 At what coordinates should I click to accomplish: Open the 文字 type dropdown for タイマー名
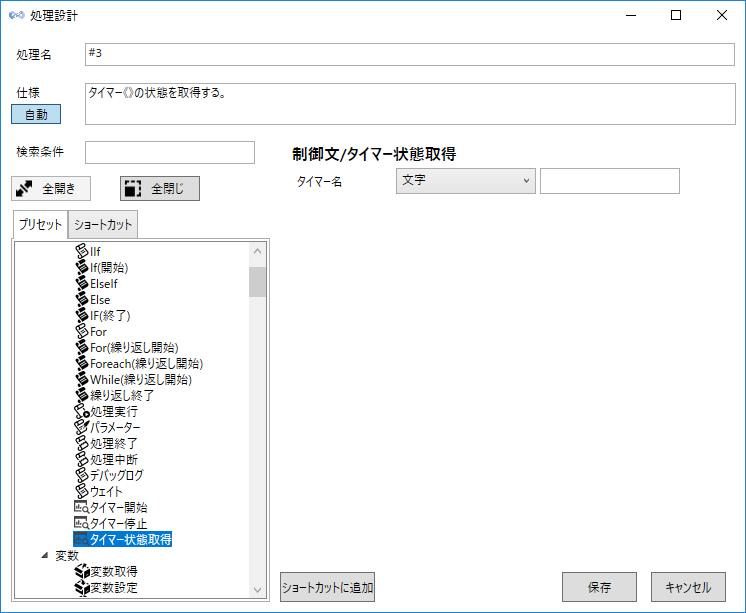click(465, 181)
